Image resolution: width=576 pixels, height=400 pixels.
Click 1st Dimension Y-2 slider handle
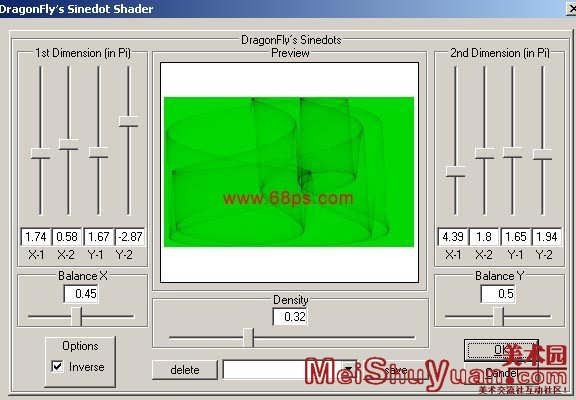pos(129,122)
